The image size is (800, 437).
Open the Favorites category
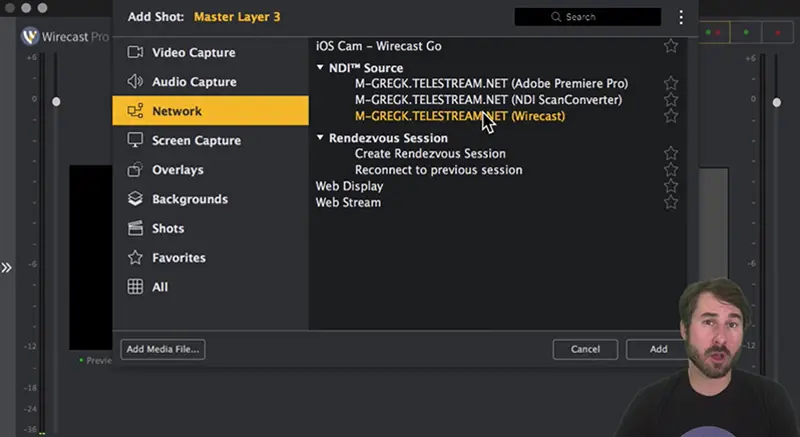(210, 258)
